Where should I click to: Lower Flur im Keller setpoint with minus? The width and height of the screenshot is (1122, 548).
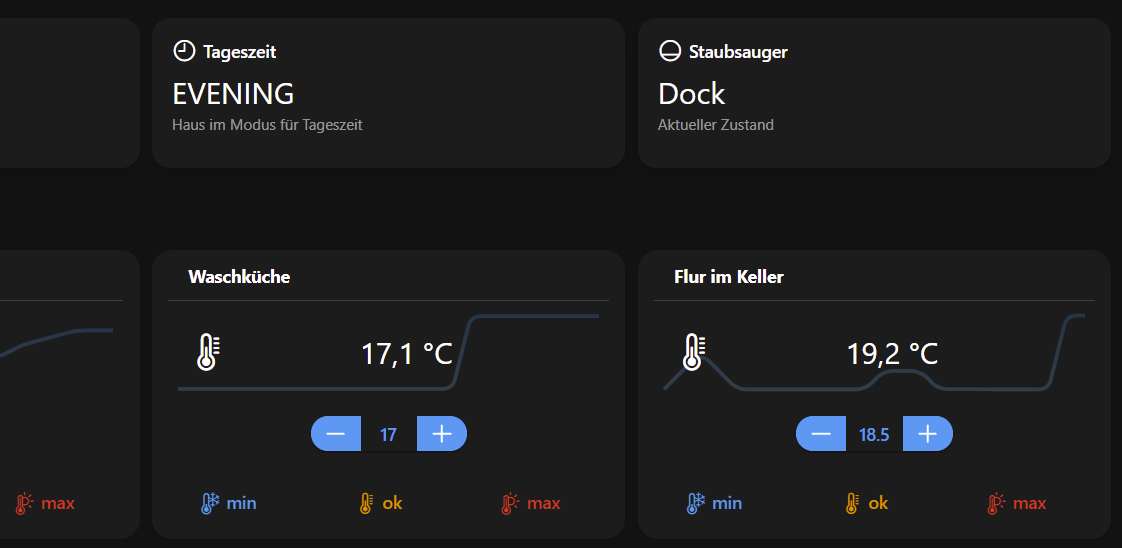coord(821,434)
